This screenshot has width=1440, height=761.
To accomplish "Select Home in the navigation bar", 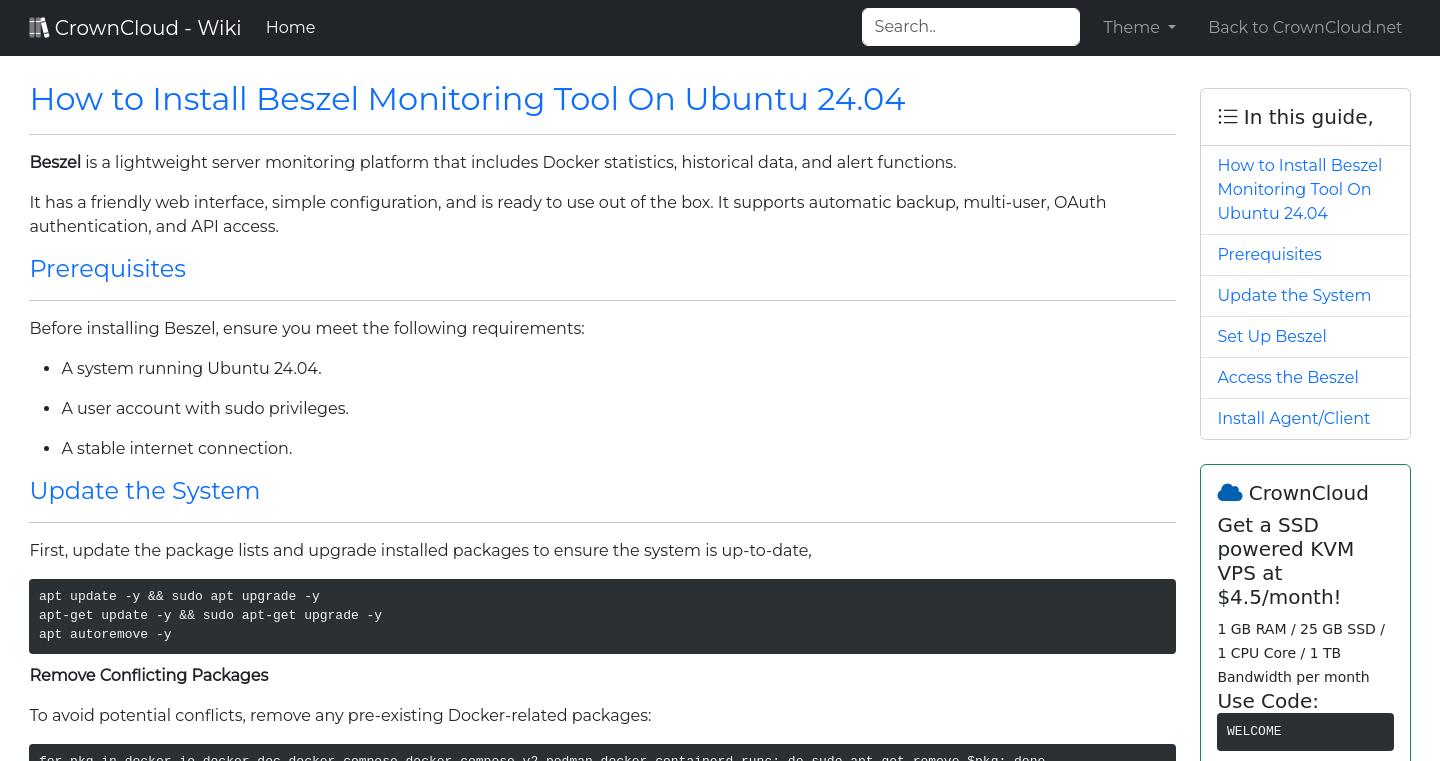I will [290, 27].
